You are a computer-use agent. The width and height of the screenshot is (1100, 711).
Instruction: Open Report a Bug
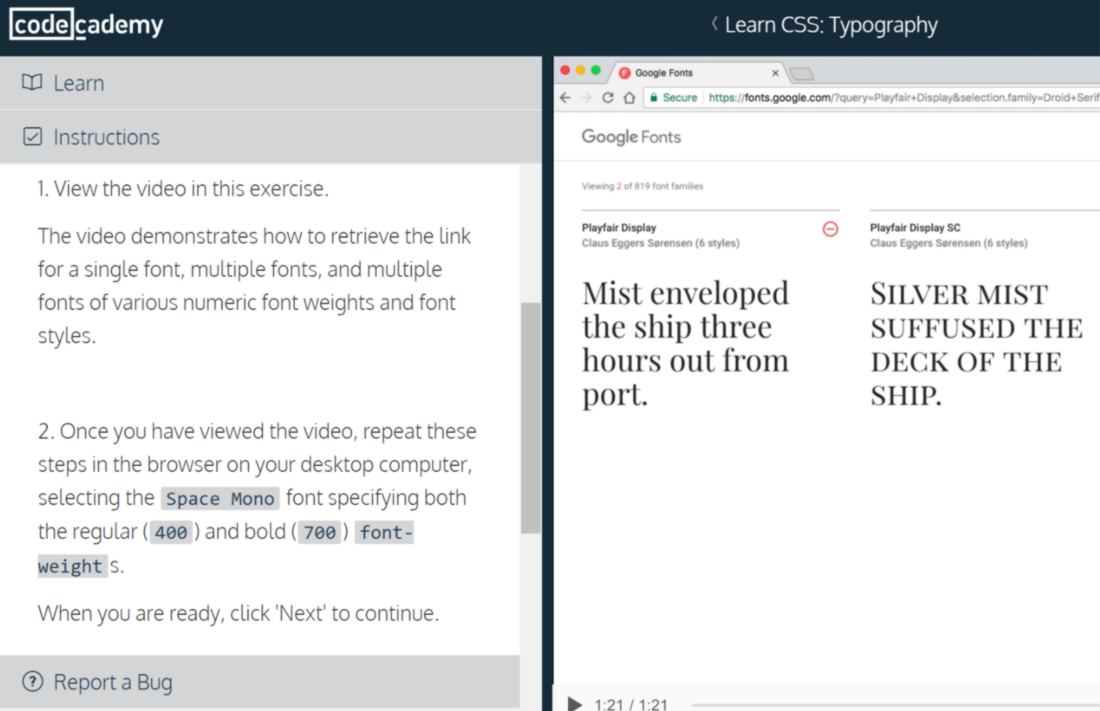coord(260,682)
